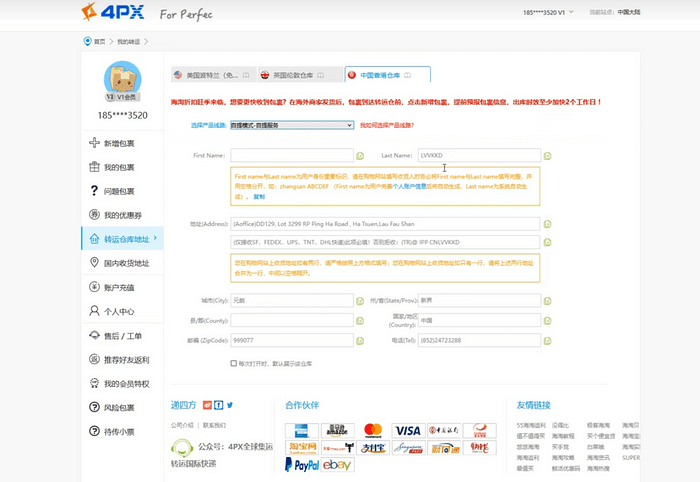The width and height of the screenshot is (700, 482).
Task: Click the copy icon beside First Name
Action: [x=360, y=156]
